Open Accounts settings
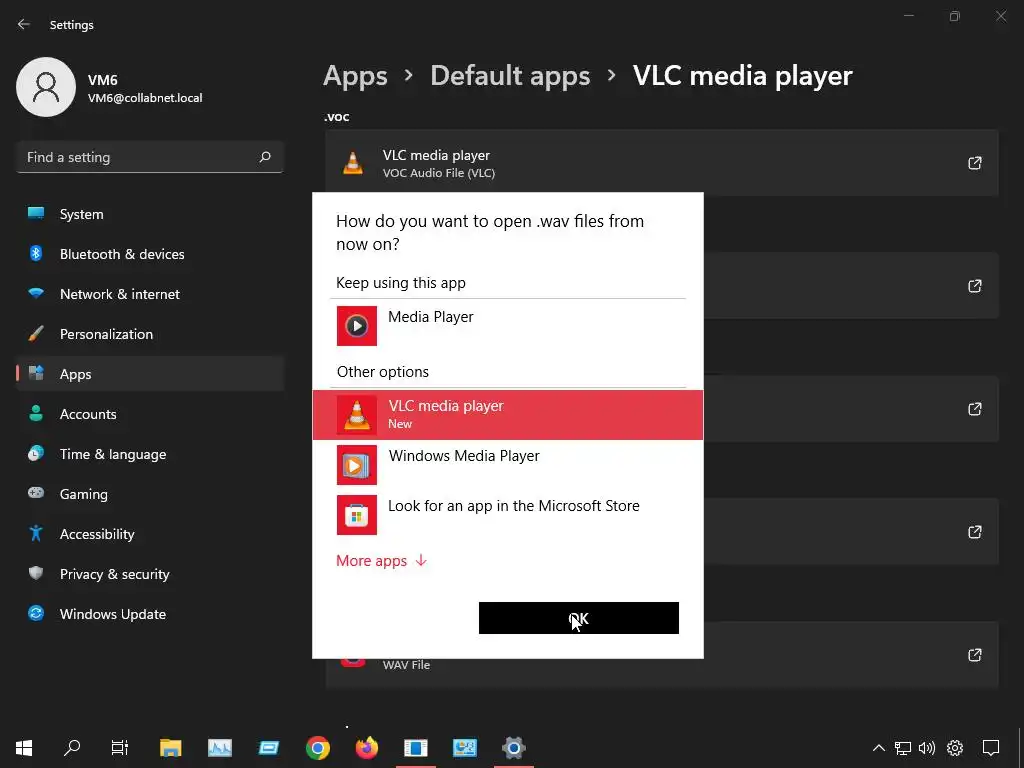This screenshot has width=1024, height=768. [x=150, y=414]
